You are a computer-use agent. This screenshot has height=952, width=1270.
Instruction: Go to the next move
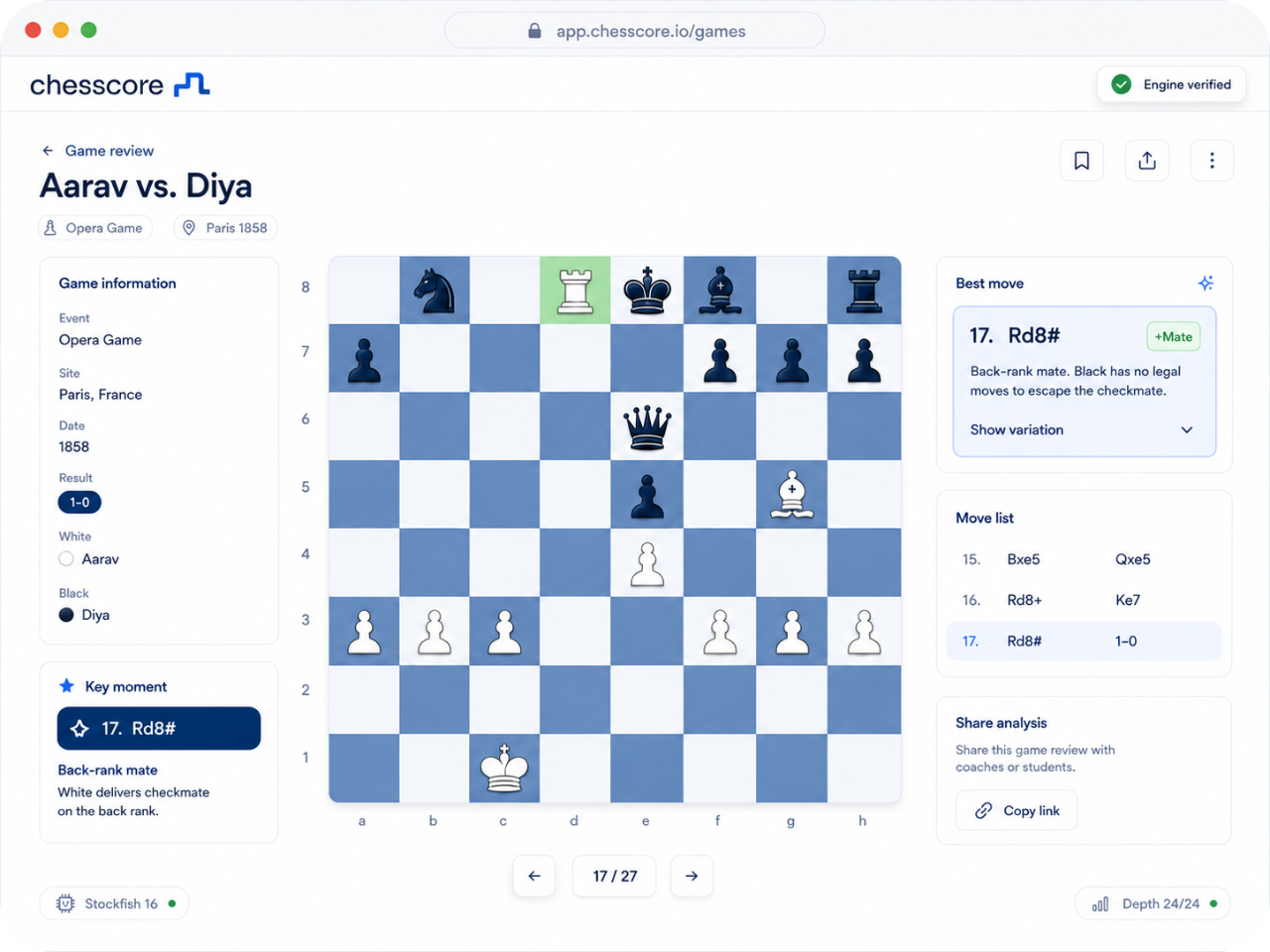point(692,876)
